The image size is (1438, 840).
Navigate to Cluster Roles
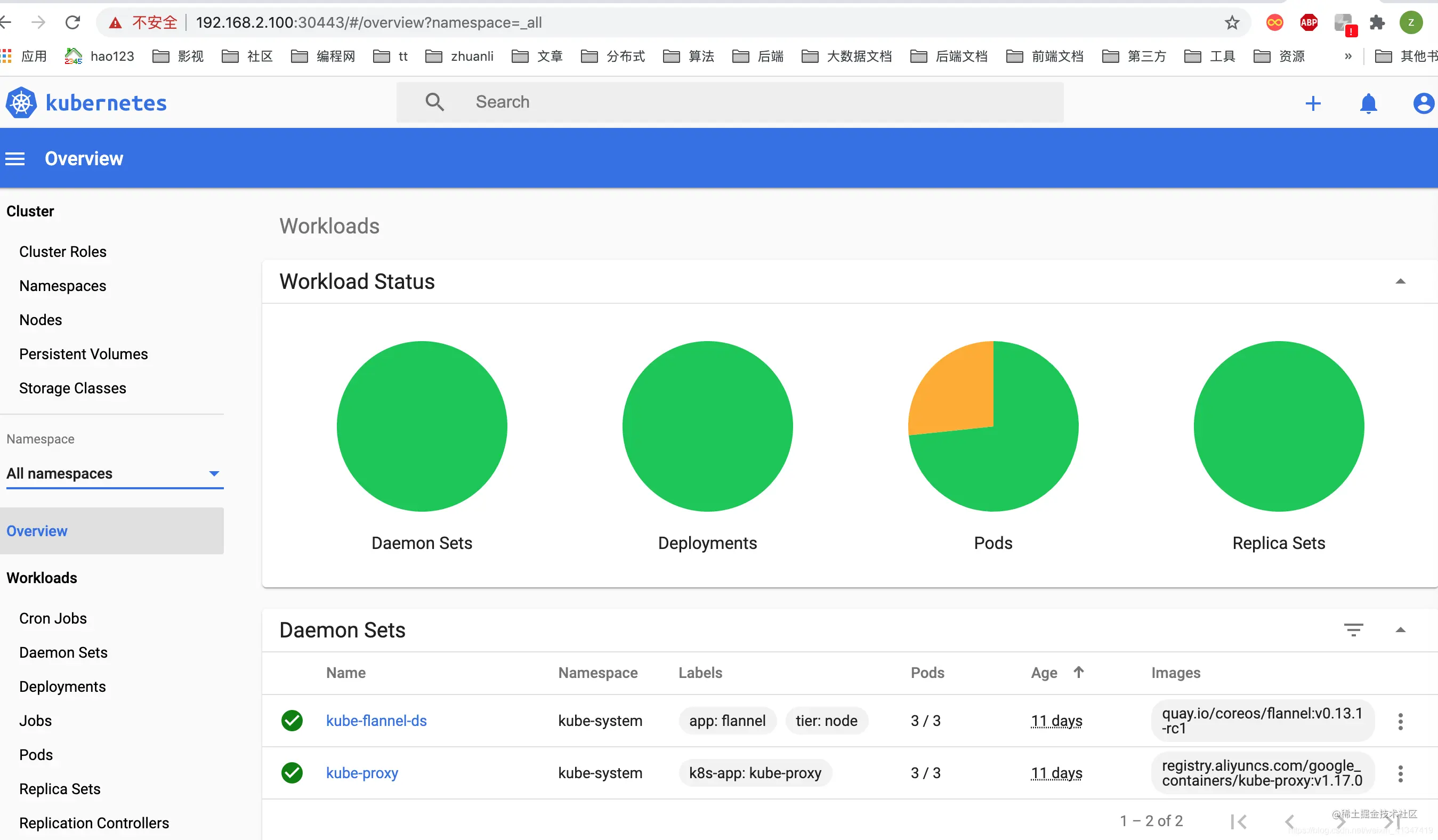(x=63, y=252)
